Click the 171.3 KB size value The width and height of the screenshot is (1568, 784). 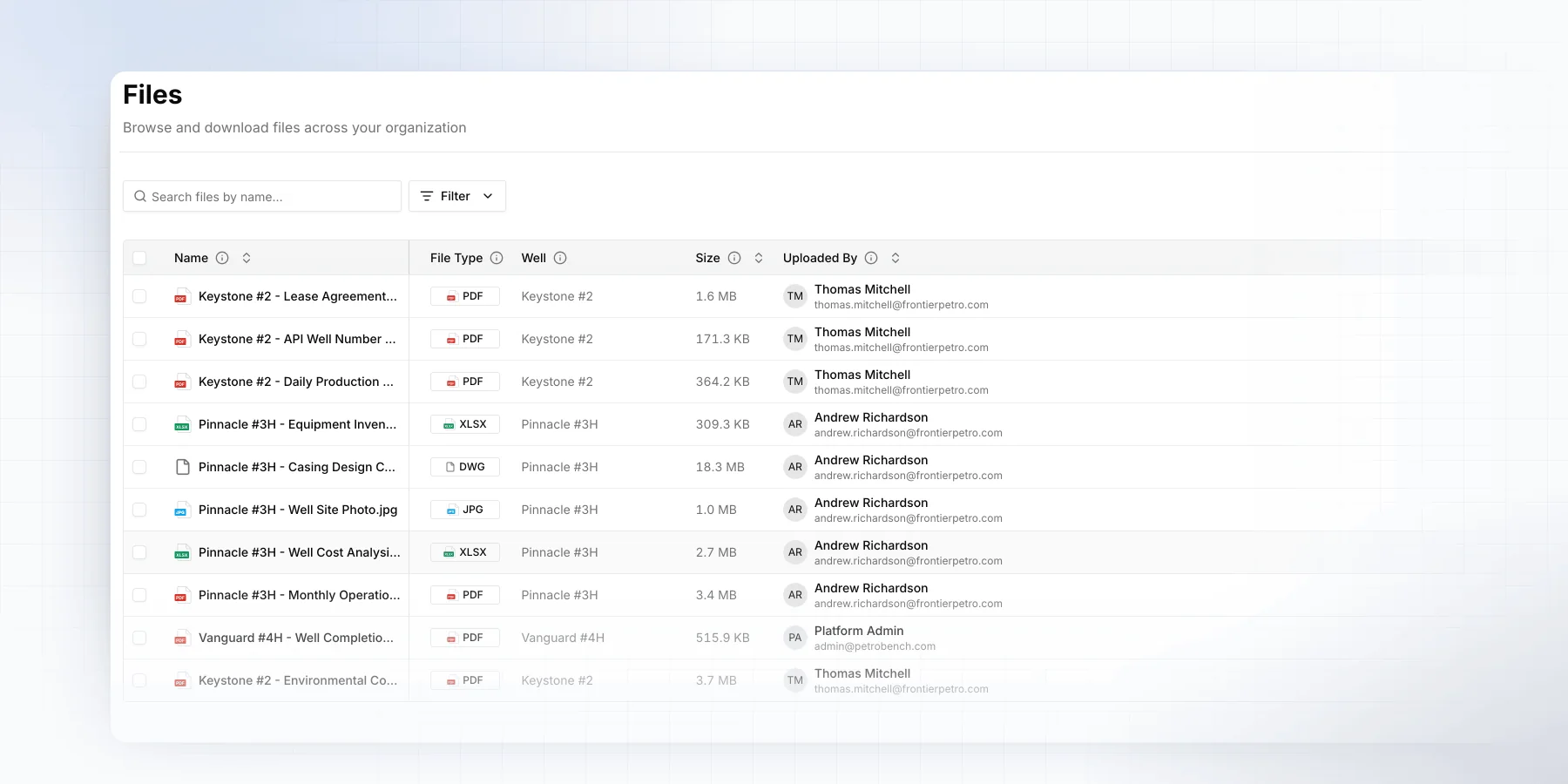click(x=723, y=339)
